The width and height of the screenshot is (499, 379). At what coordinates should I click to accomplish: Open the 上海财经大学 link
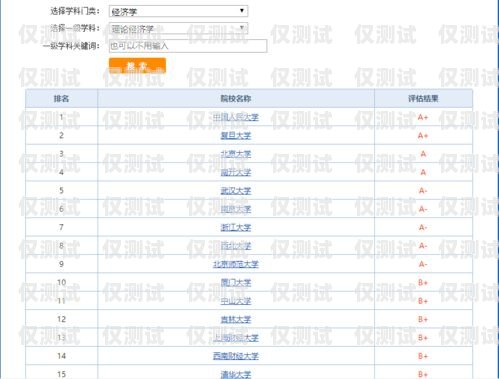(x=236, y=338)
